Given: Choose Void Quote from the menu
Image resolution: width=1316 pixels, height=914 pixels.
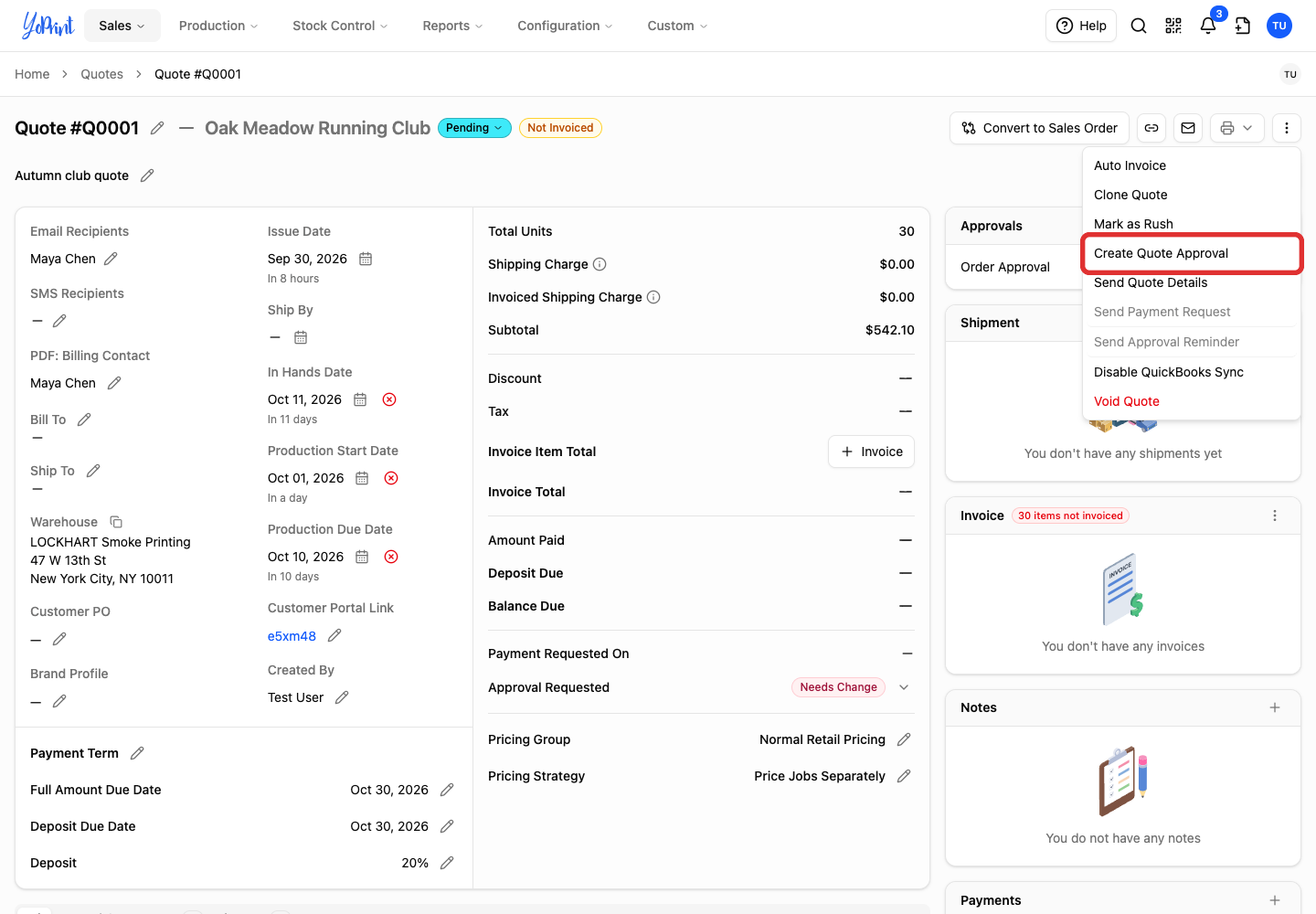Looking at the screenshot, I should tap(1192, 401).
